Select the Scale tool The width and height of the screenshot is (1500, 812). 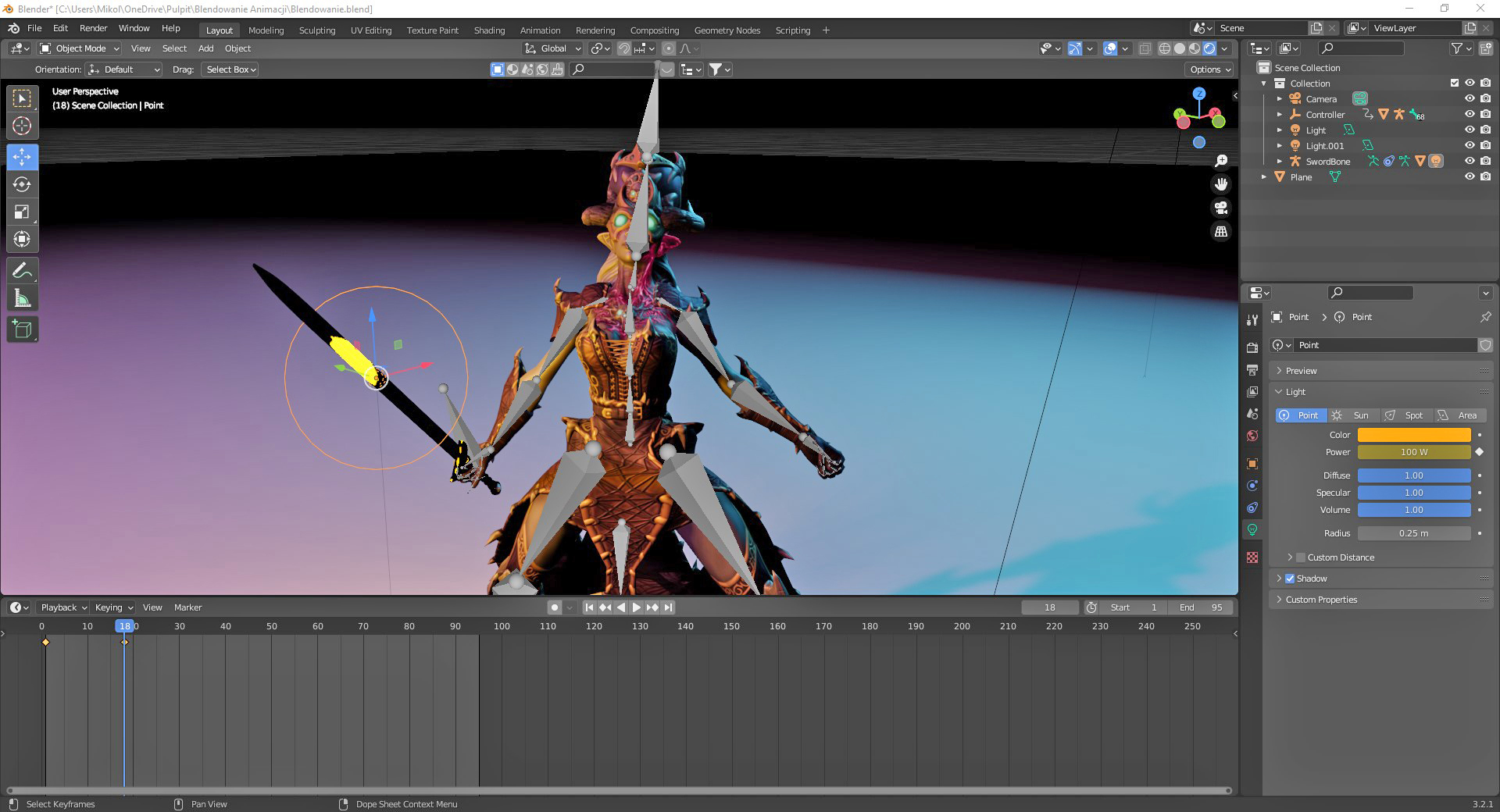click(22, 212)
